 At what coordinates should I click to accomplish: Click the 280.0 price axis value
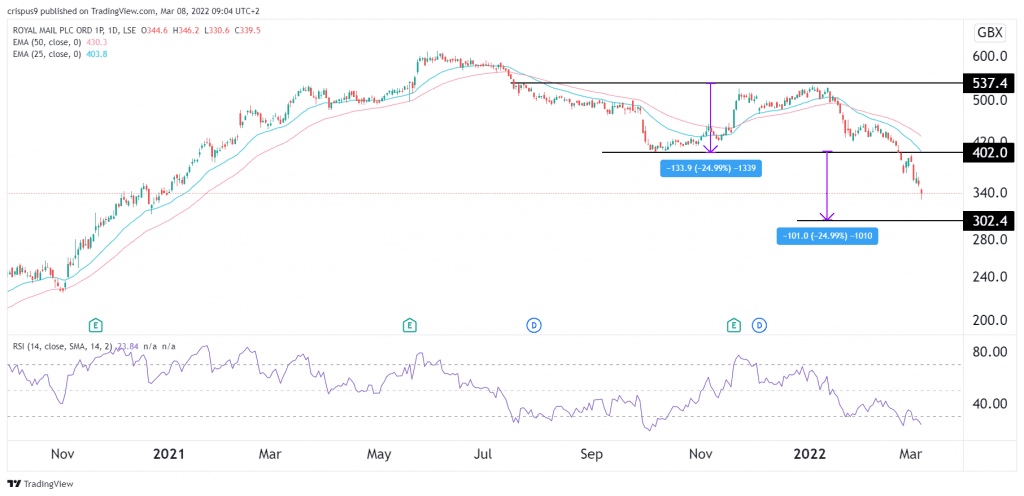[988, 240]
